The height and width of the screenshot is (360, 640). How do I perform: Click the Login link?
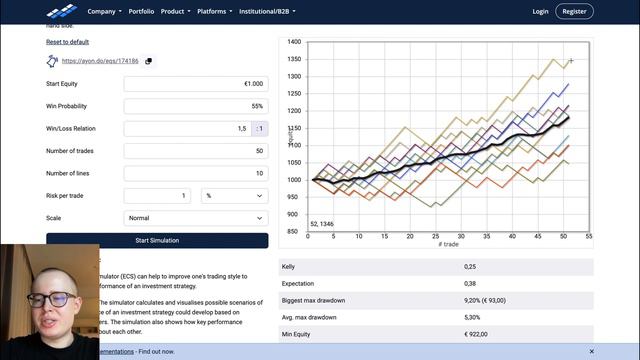tap(540, 11)
